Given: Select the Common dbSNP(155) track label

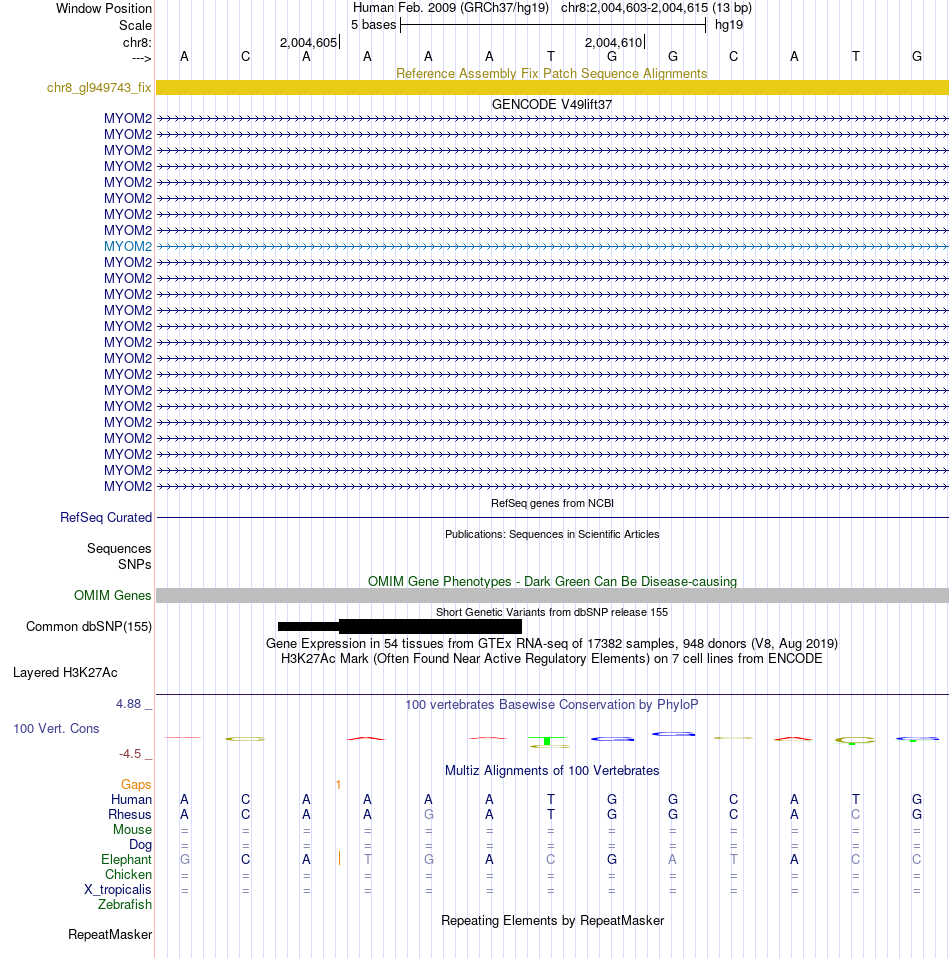Looking at the screenshot, I should coord(89,627).
